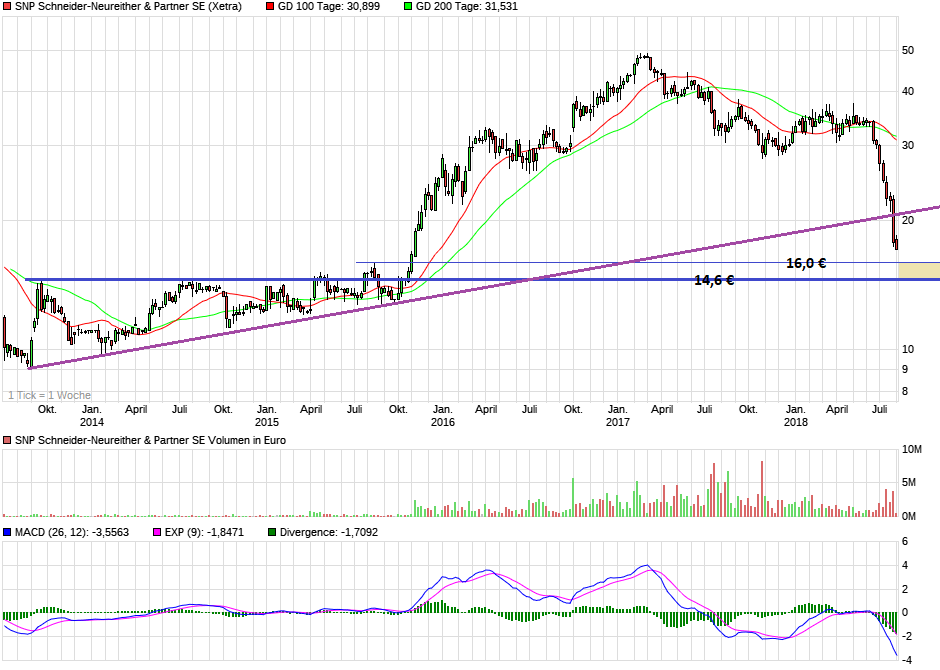Viewport: 940px width, 670px height.
Task: Click the 2017 year label on time axis
Action: [618, 422]
